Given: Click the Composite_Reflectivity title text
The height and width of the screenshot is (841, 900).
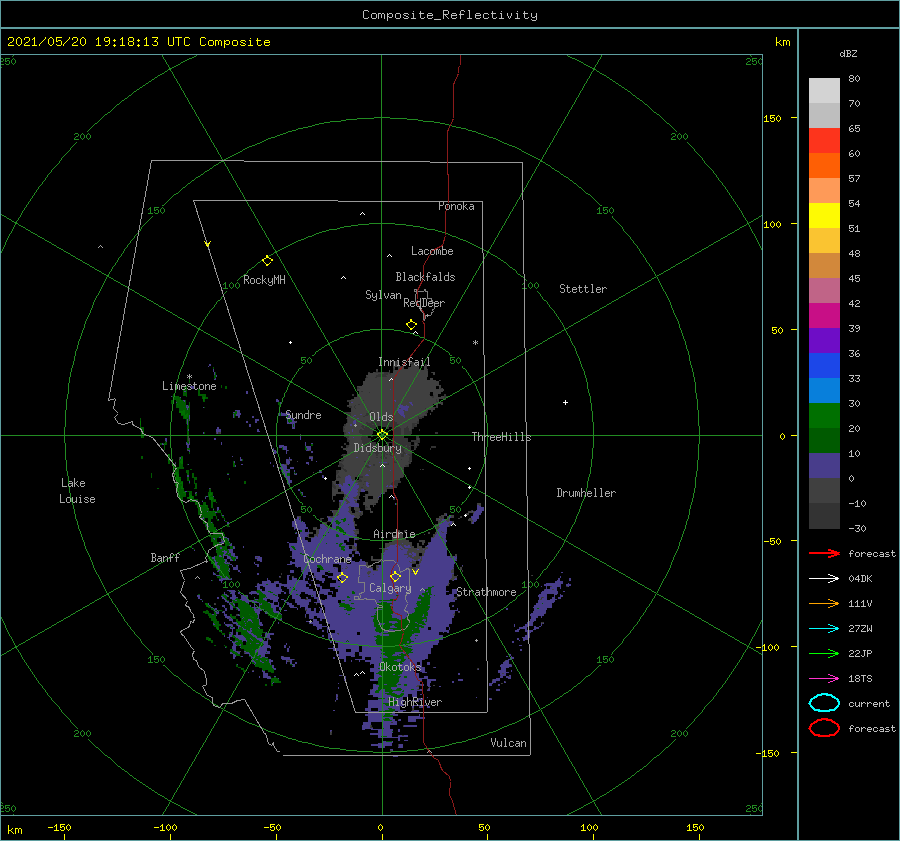Looking at the screenshot, I should point(450,15).
